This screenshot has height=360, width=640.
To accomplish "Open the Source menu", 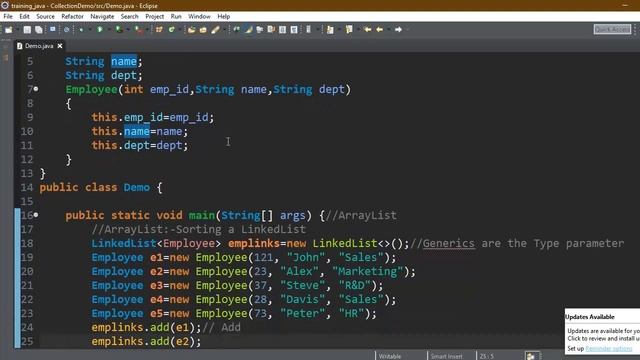I will 45,16.
